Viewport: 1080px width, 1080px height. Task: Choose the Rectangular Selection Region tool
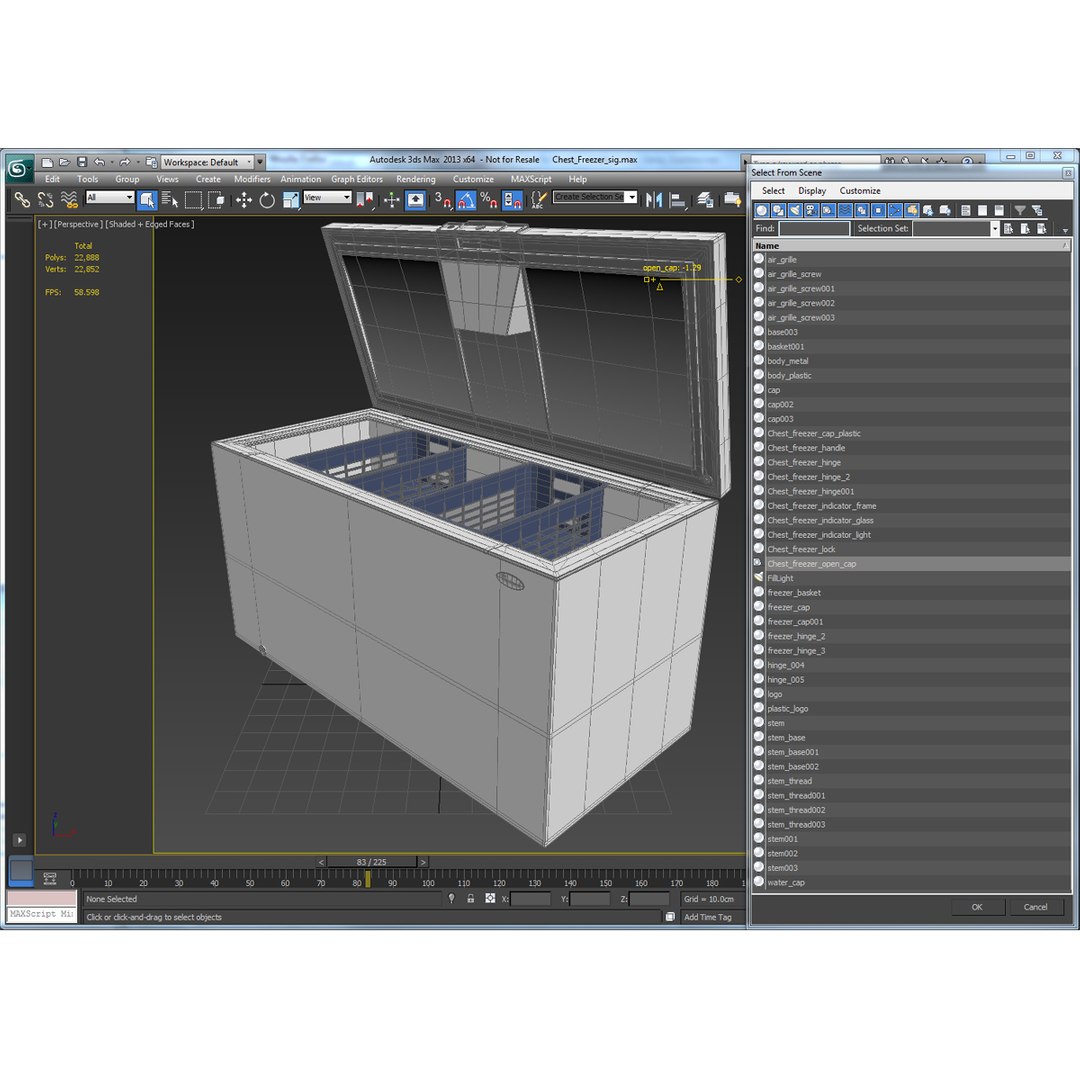click(193, 200)
